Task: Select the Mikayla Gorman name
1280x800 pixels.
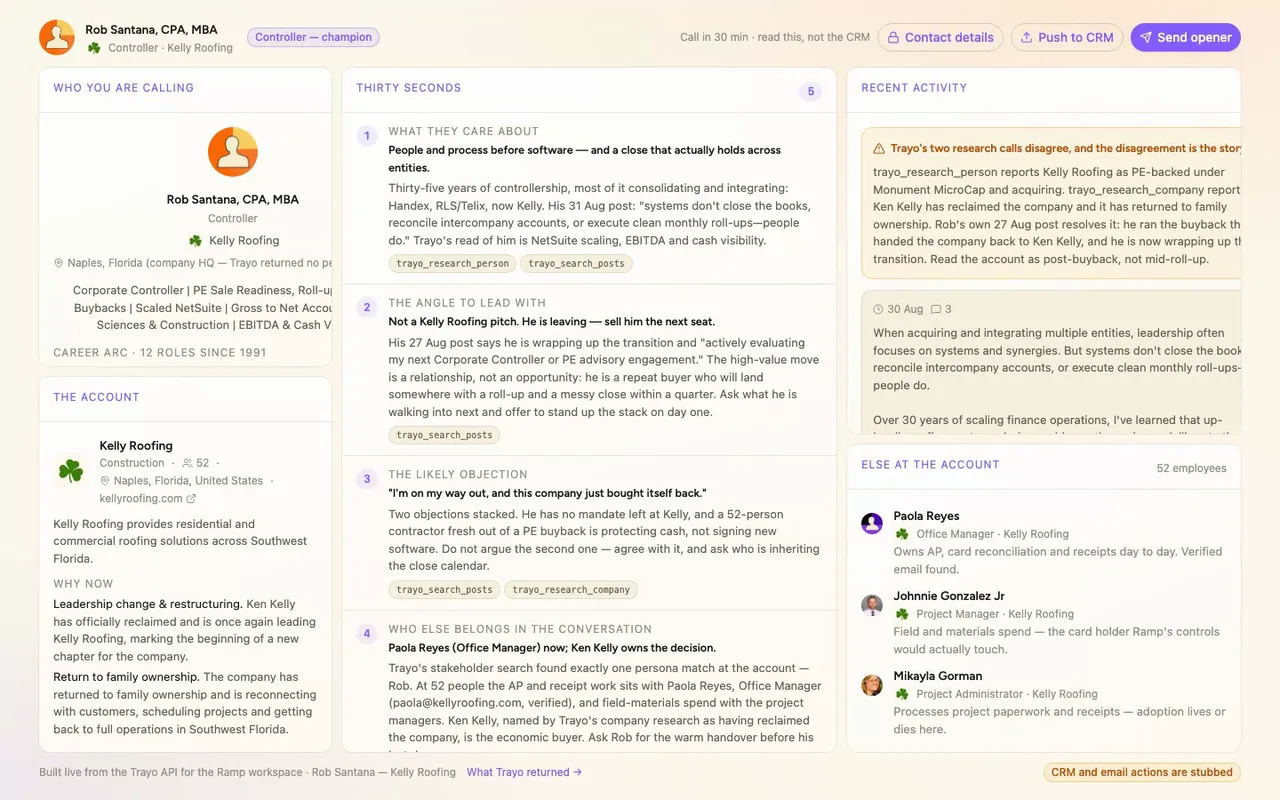Action: click(x=938, y=676)
